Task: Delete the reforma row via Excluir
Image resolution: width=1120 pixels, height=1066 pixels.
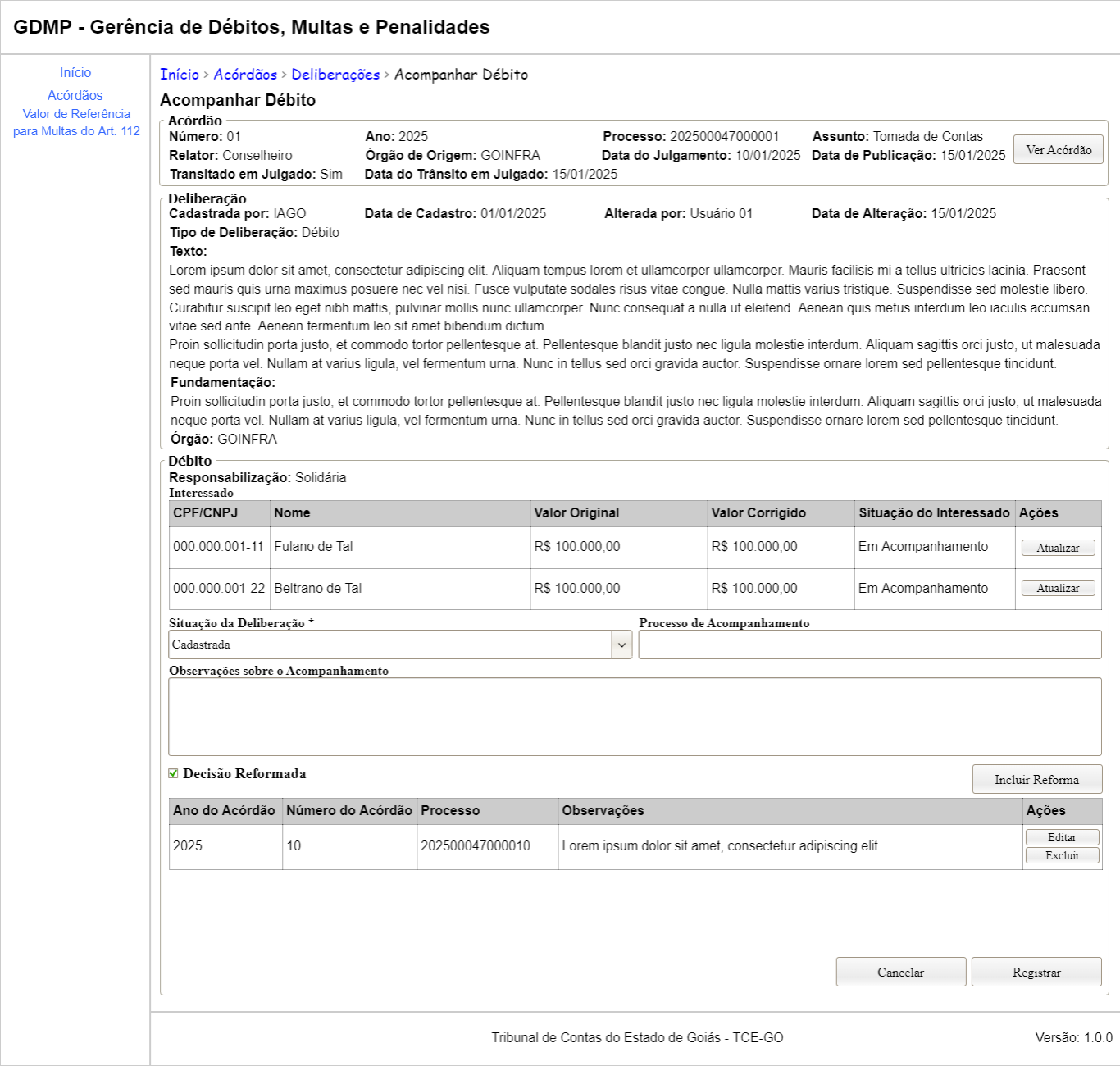Action: 1062,855
